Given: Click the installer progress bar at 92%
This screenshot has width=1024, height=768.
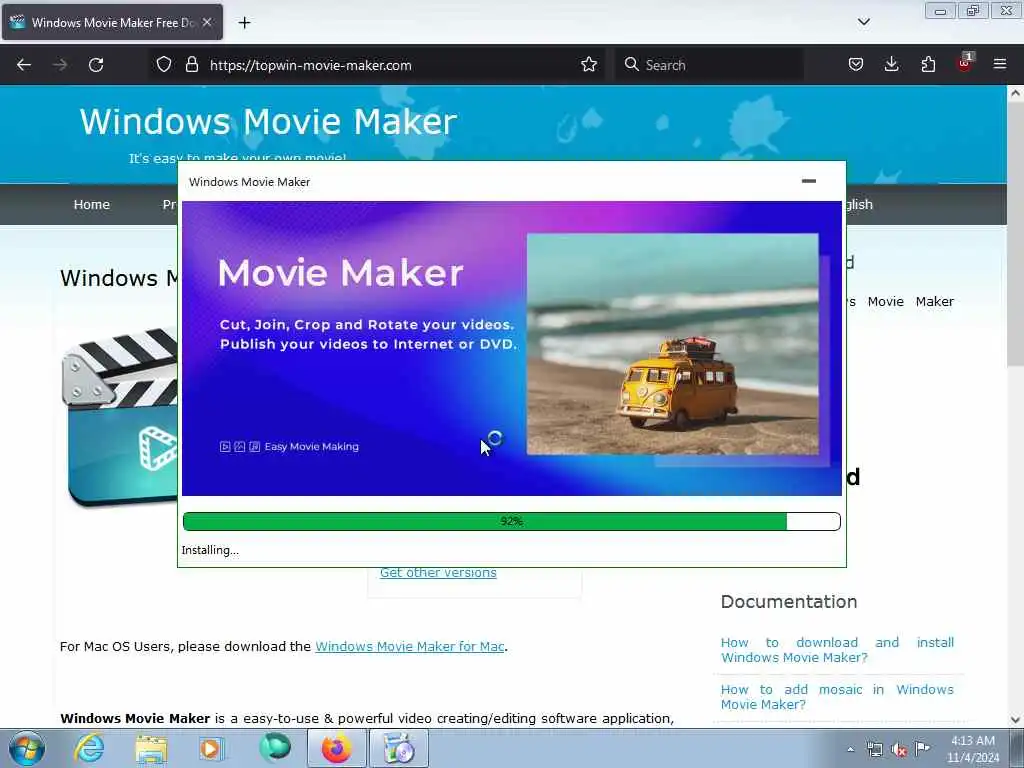Looking at the screenshot, I should click(511, 521).
